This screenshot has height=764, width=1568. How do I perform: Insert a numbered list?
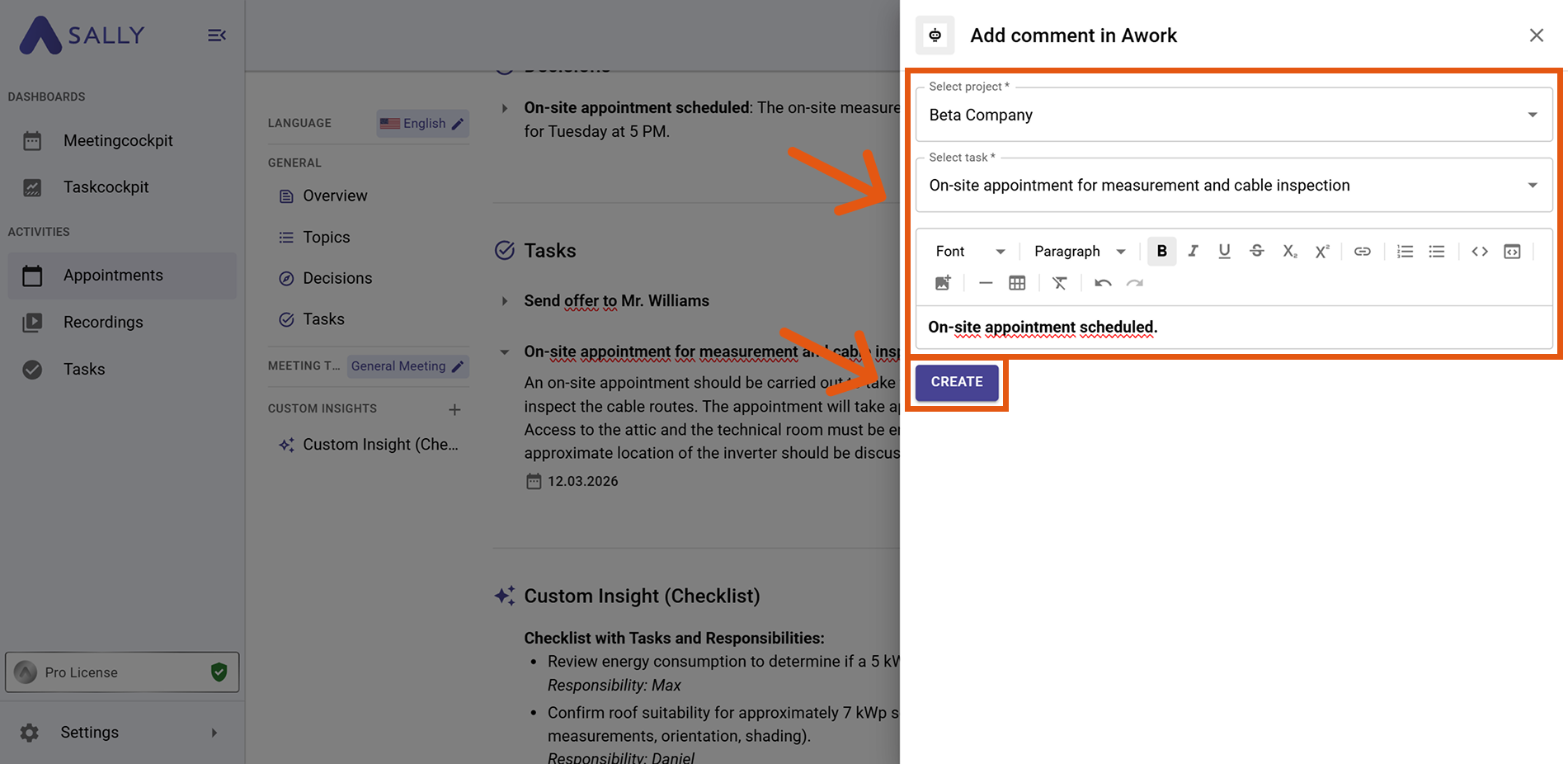[1405, 252]
